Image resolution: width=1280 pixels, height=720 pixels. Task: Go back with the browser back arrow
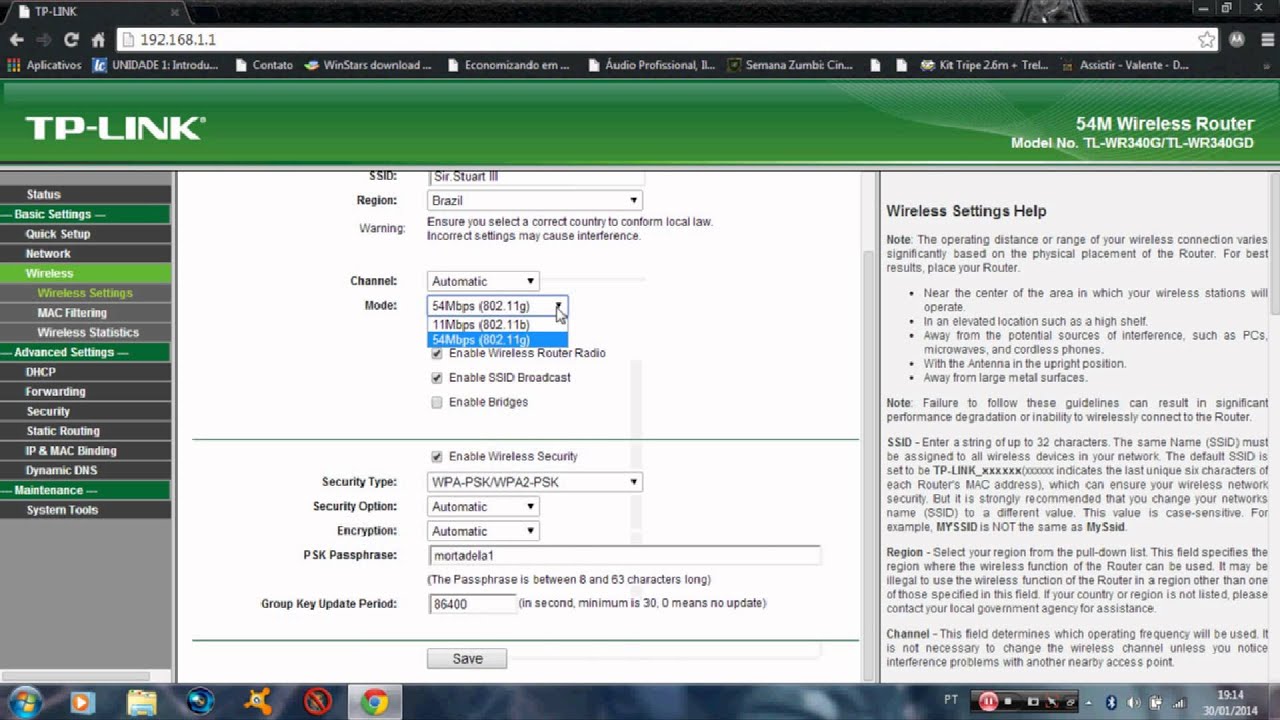[x=16, y=40]
